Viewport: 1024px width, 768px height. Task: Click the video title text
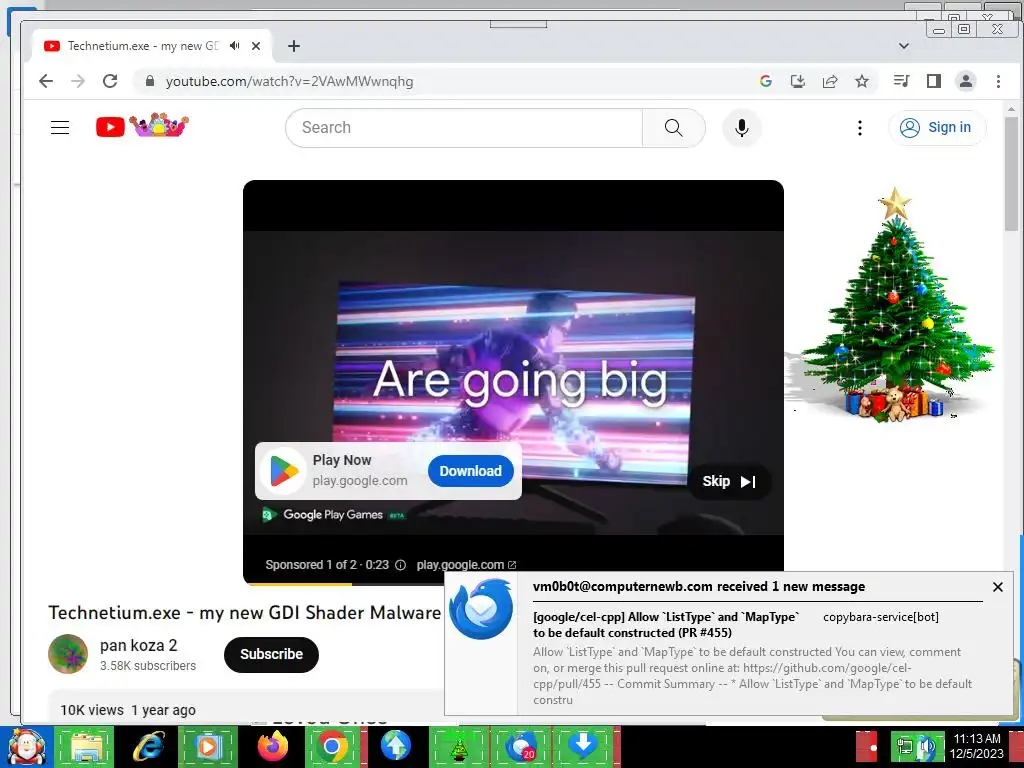pos(245,613)
